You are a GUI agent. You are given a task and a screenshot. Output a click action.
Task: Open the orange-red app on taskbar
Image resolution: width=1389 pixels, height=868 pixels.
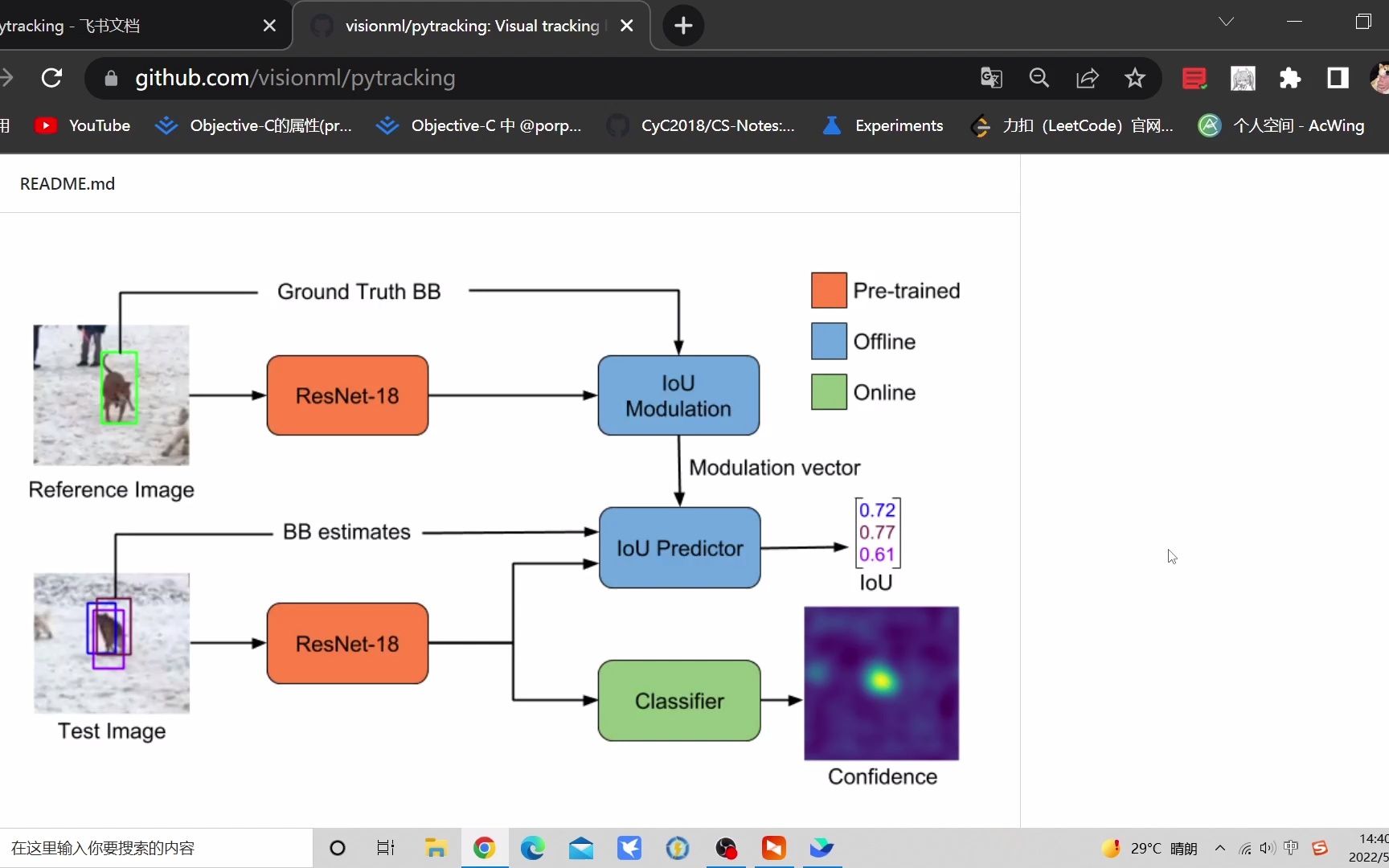tap(773, 848)
